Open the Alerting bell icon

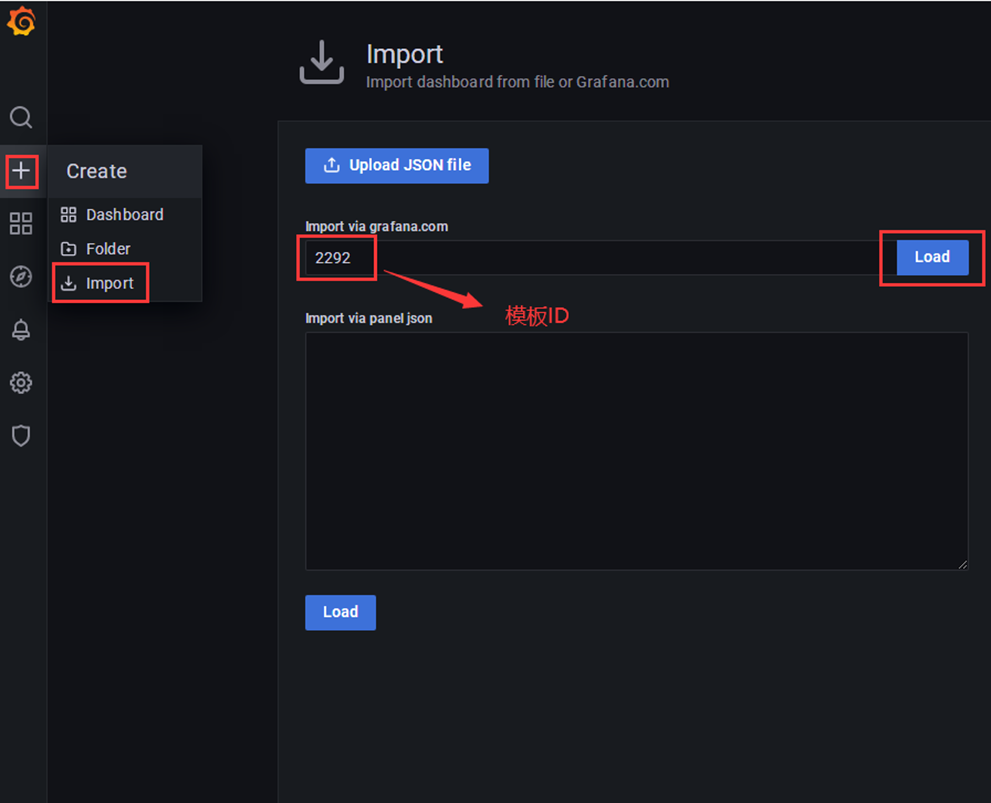pos(21,330)
